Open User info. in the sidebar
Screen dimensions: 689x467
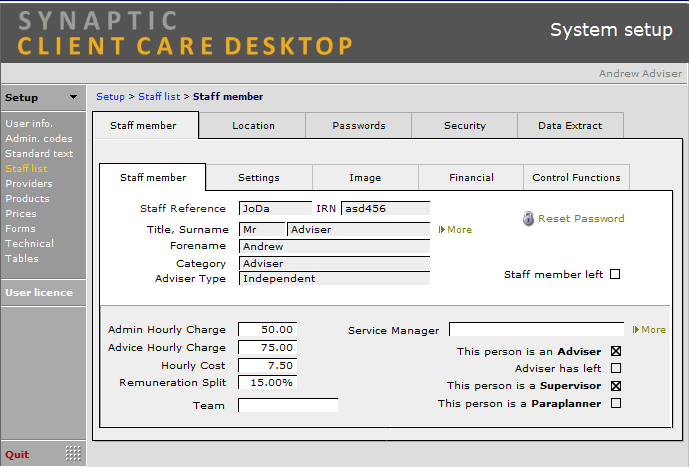coord(29,123)
